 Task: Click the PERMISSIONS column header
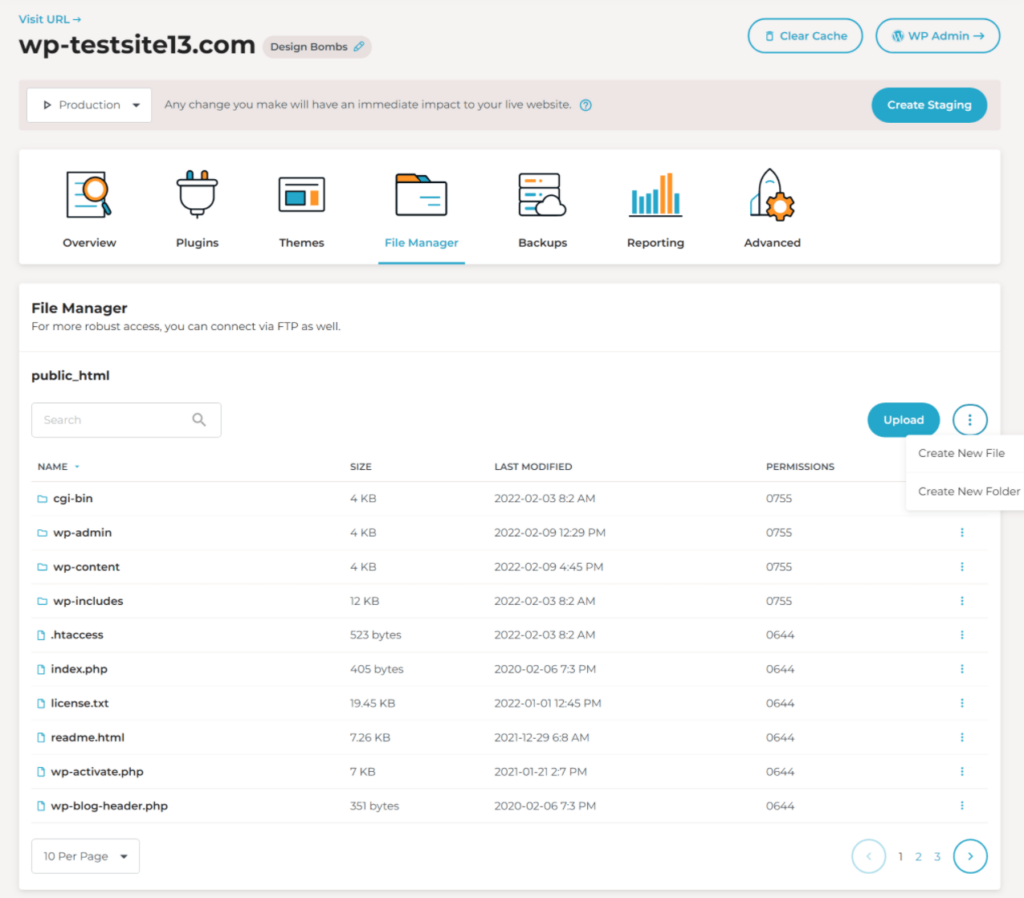[800, 467]
